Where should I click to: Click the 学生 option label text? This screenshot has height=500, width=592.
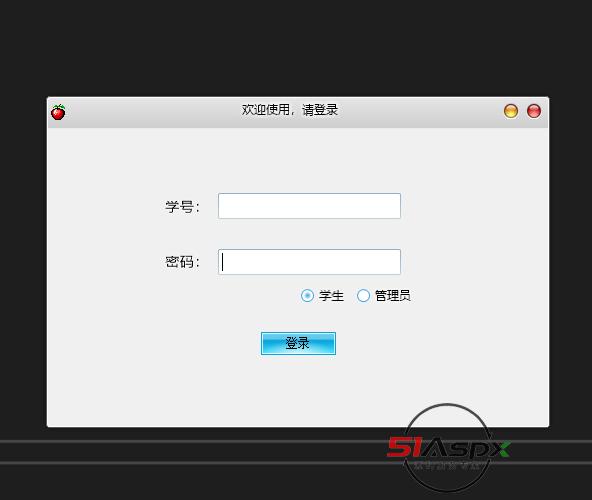pos(331,295)
